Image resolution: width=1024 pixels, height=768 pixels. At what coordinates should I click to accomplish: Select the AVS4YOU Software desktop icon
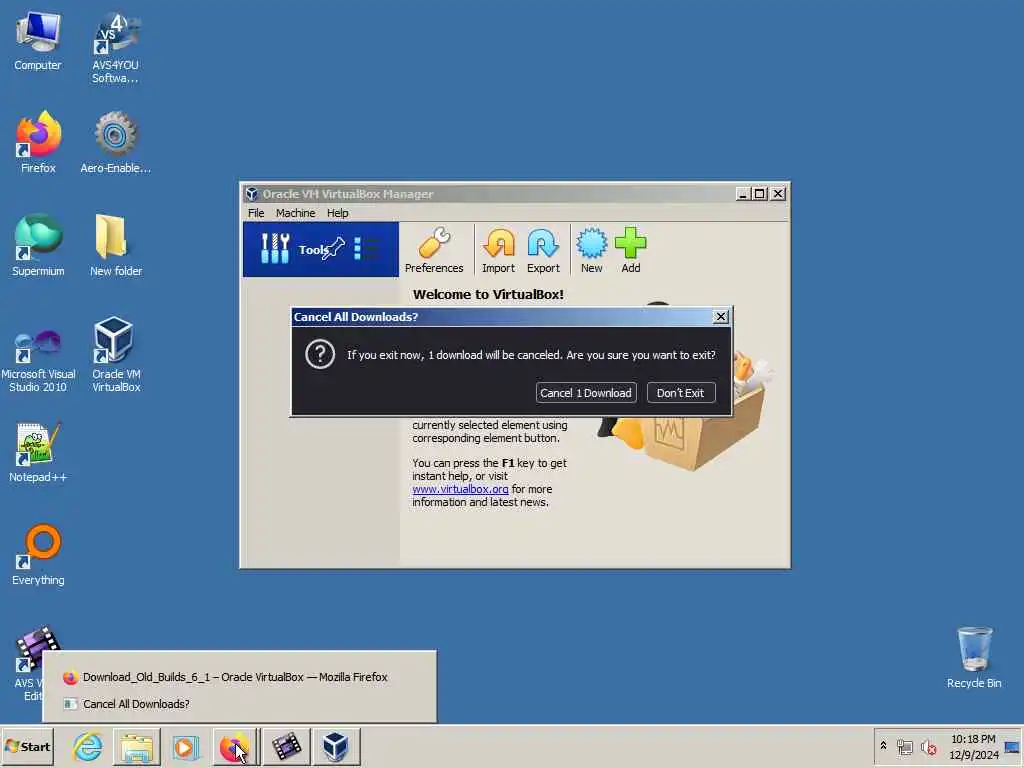pyautogui.click(x=115, y=48)
